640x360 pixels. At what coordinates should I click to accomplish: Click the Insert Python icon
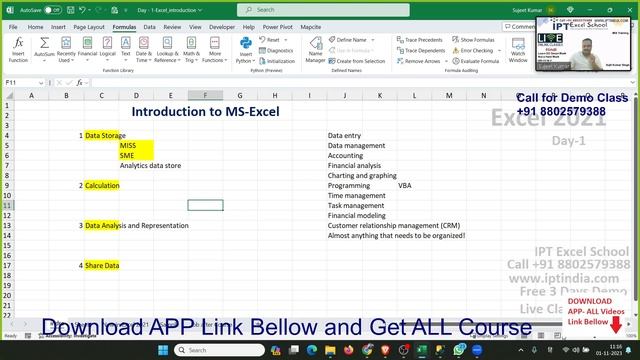(x=246, y=43)
